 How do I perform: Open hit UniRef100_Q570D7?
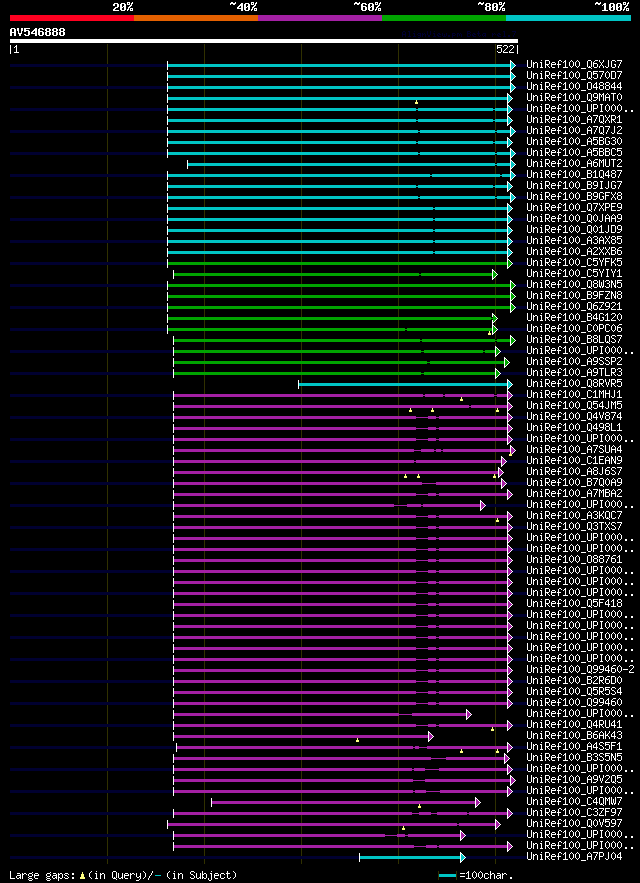click(574, 75)
